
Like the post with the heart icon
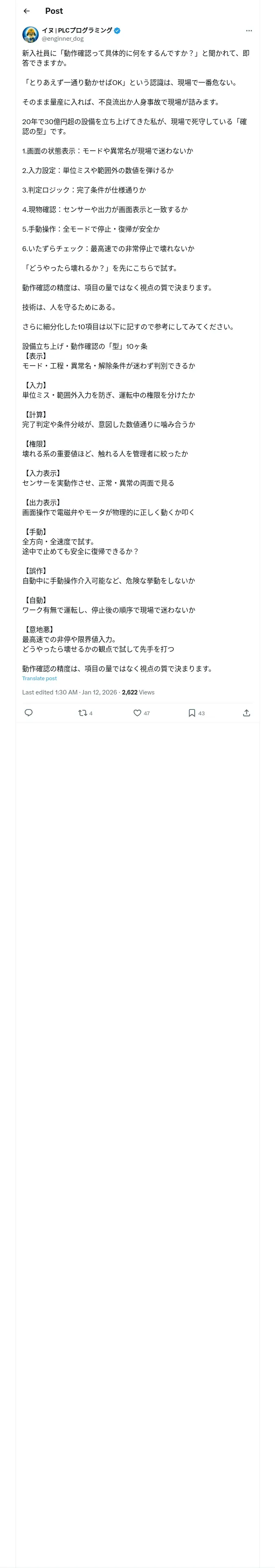[137, 713]
